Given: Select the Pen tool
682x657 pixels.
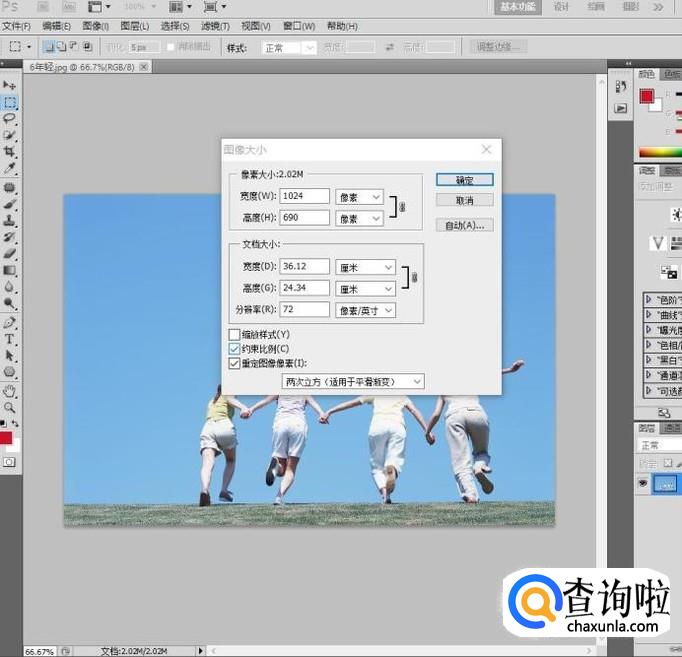Looking at the screenshot, I should click(x=10, y=322).
